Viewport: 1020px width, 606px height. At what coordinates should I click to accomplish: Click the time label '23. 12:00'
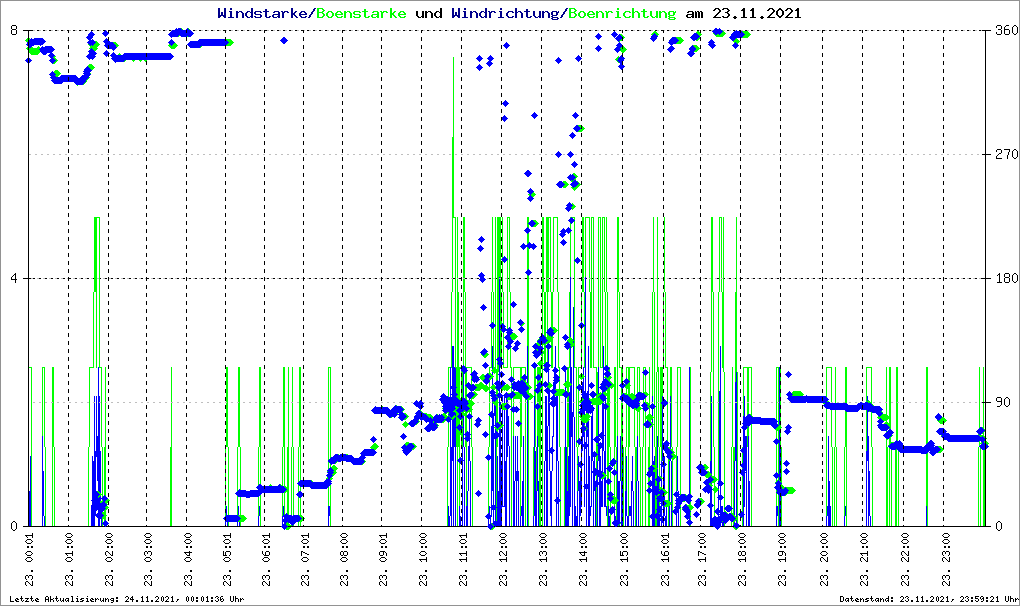click(503, 560)
